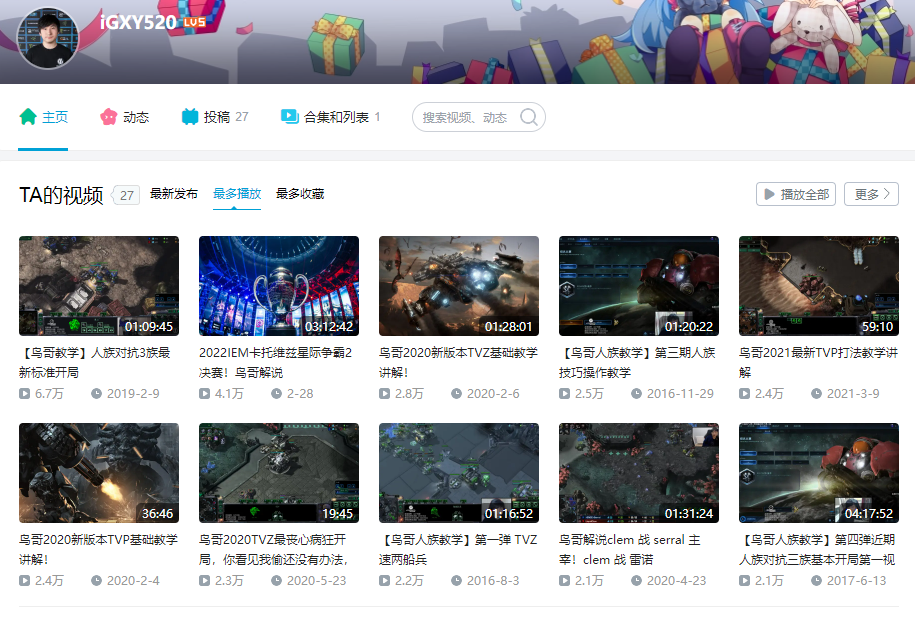Click the date text 2020-2-4
This screenshot has height=617, width=915.
click(x=133, y=580)
